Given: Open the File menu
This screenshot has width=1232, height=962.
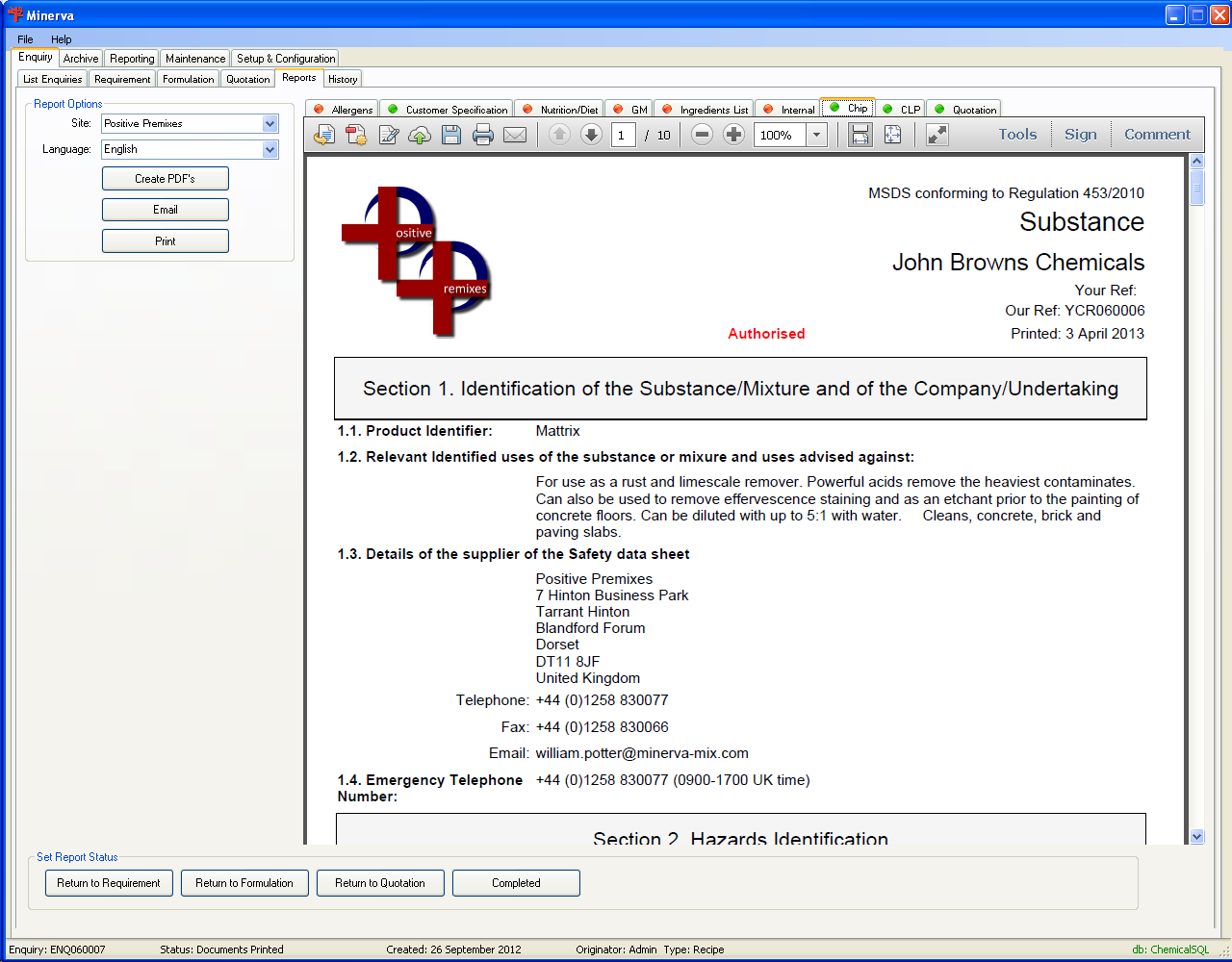Looking at the screenshot, I should (25, 39).
